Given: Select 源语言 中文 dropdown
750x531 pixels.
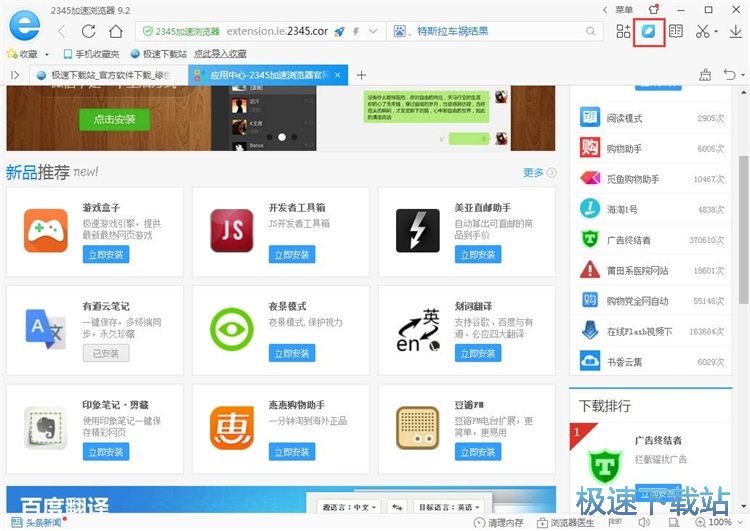Looking at the screenshot, I should (x=349, y=507).
